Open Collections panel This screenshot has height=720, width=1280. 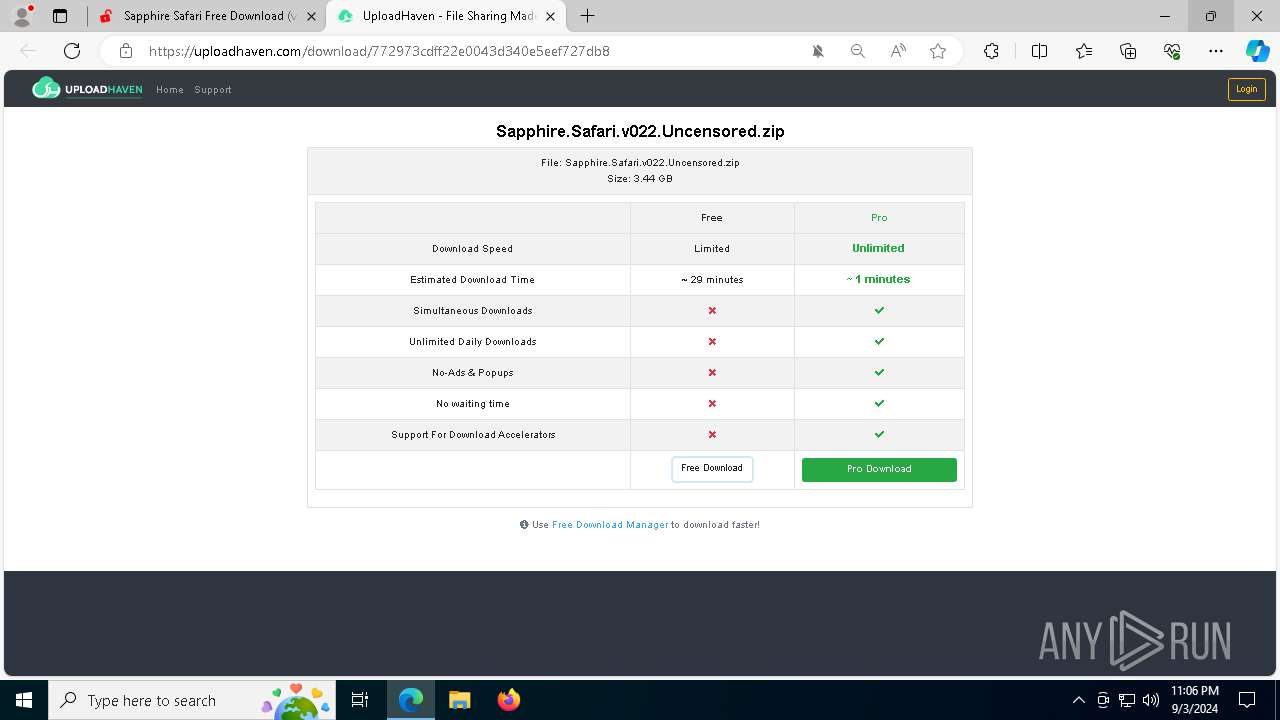(x=1128, y=51)
